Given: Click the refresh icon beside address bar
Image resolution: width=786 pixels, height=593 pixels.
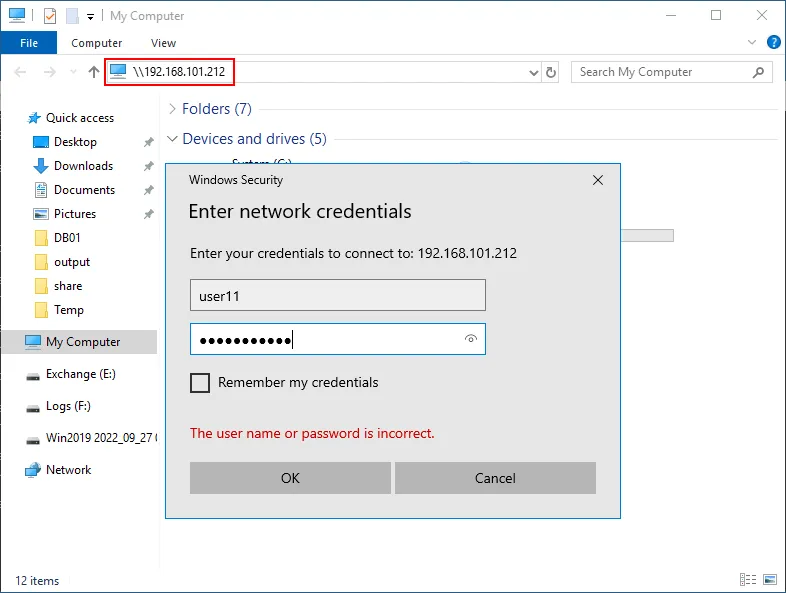Looking at the screenshot, I should pyautogui.click(x=551, y=72).
